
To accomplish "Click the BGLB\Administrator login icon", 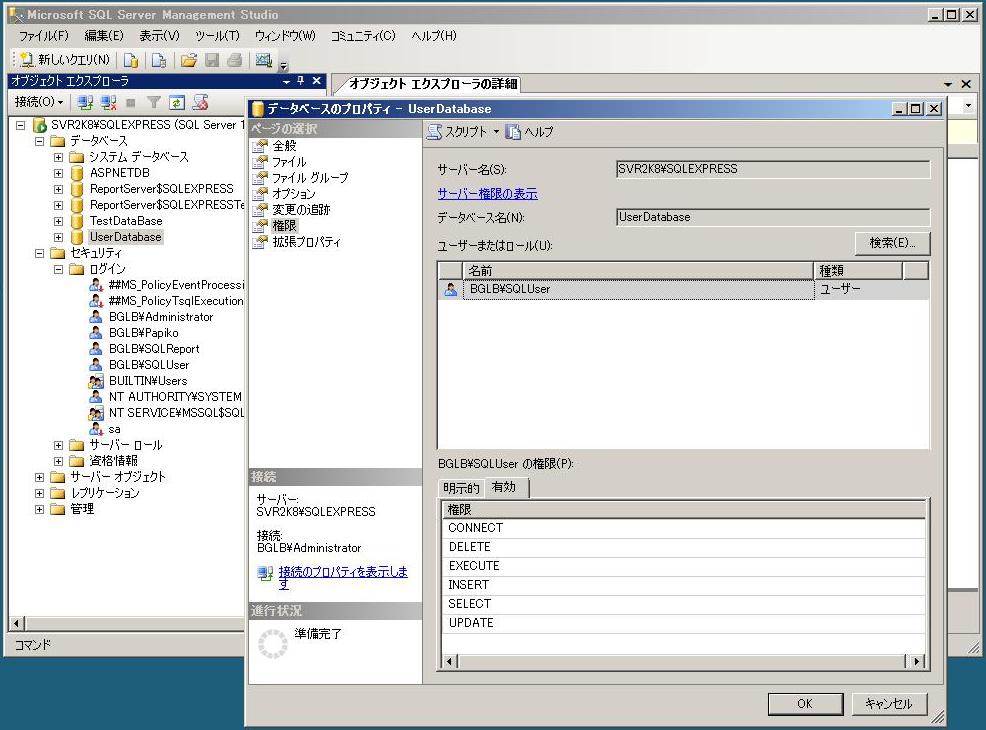I will coord(96,317).
